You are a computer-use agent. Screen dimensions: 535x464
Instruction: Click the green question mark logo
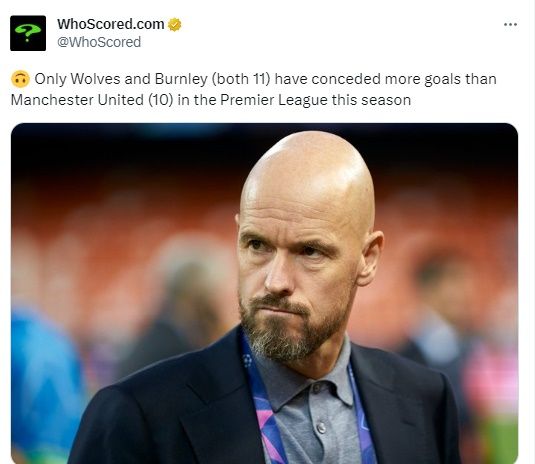(27, 33)
